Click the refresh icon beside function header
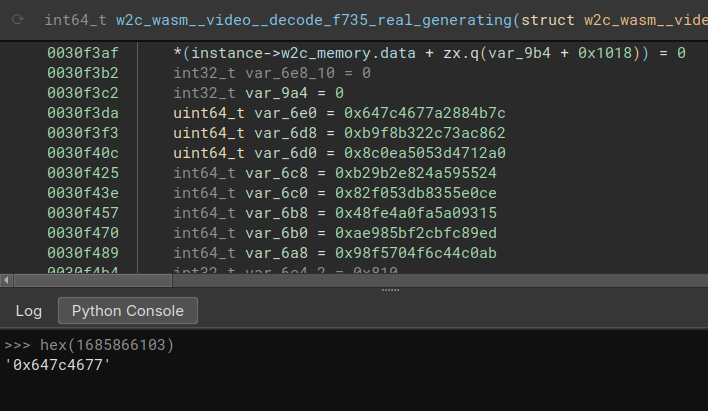 (19, 19)
